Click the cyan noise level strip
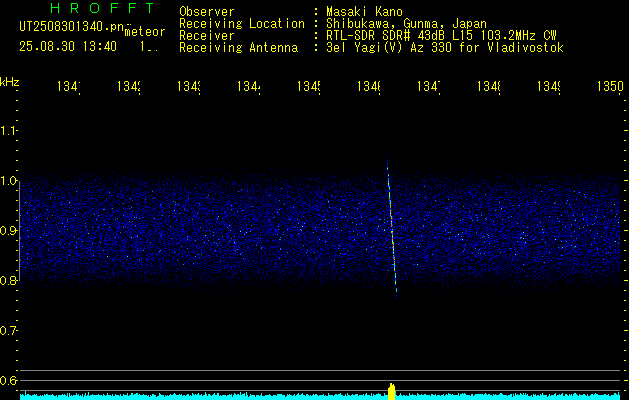This screenshot has height=400, width=629. click(321, 396)
